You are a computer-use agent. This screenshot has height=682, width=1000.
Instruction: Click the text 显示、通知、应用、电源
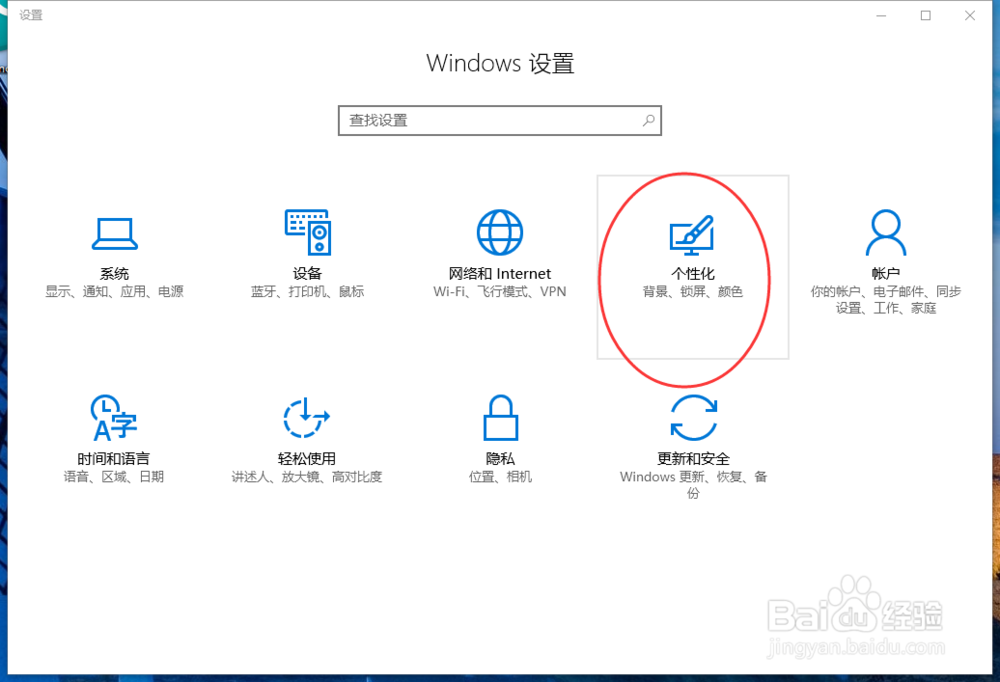coord(115,292)
